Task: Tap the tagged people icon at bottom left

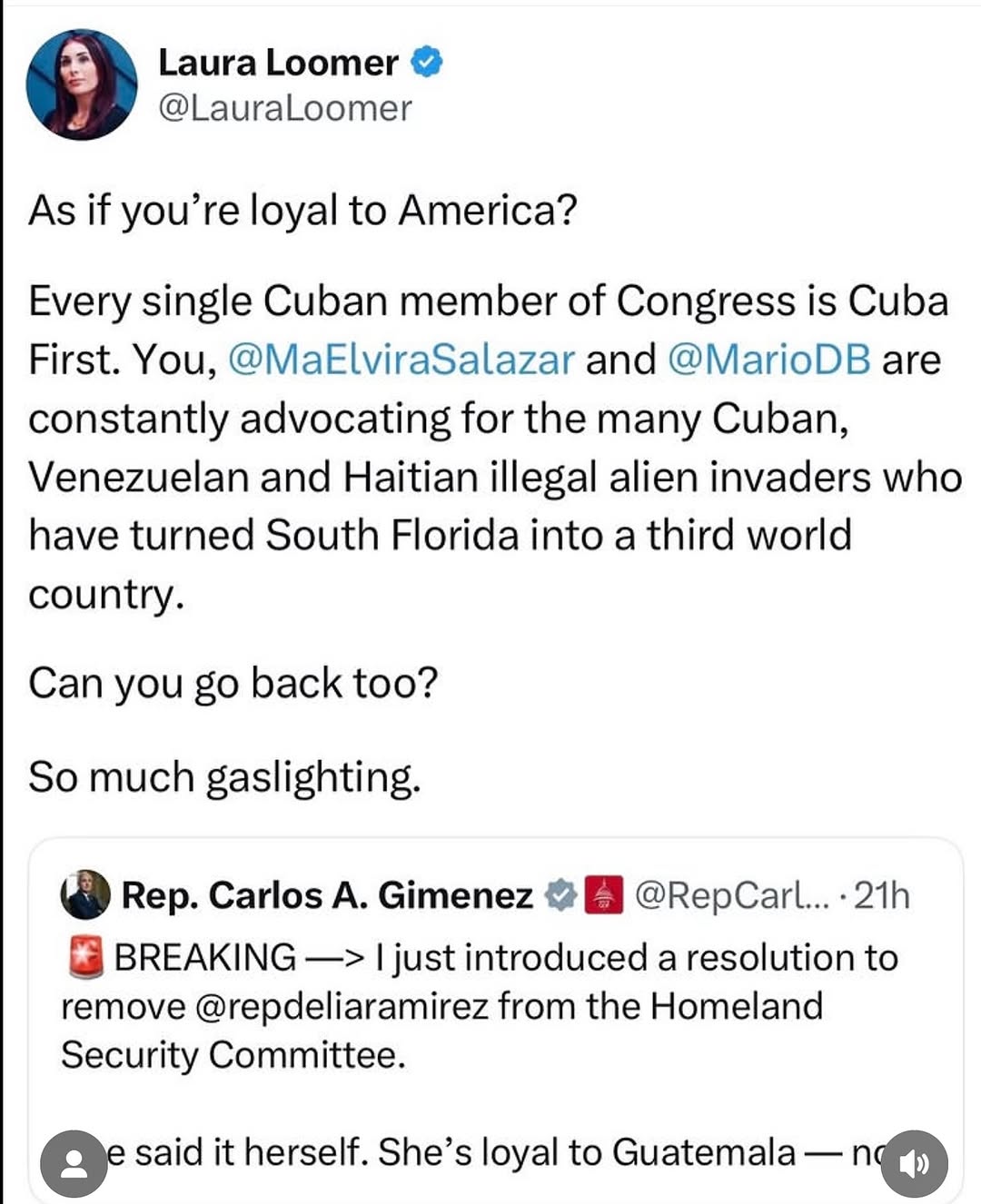Action: coord(74,1163)
